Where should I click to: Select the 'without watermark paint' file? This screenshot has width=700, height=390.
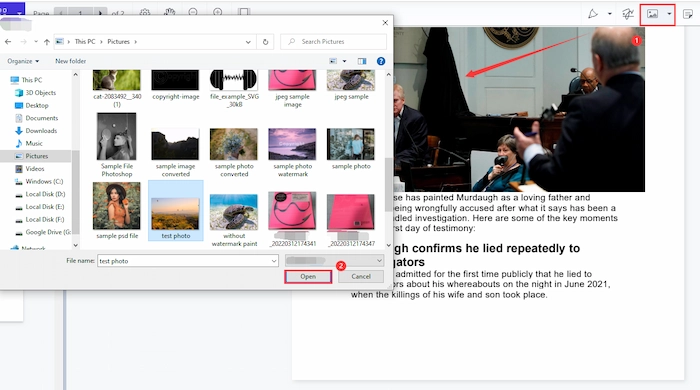point(234,220)
